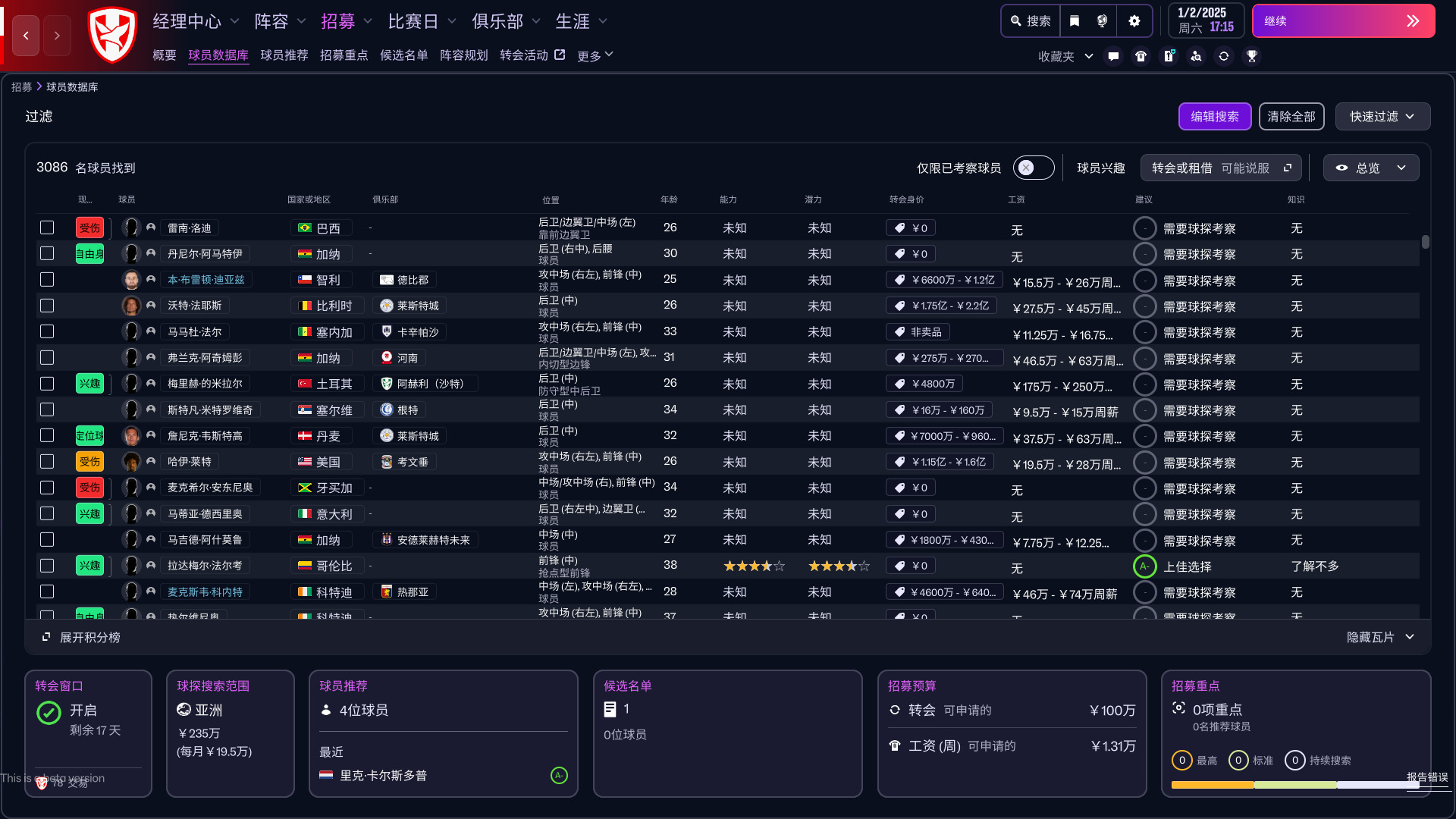
Task: Open the bookmark icon next to search
Action: click(1075, 21)
